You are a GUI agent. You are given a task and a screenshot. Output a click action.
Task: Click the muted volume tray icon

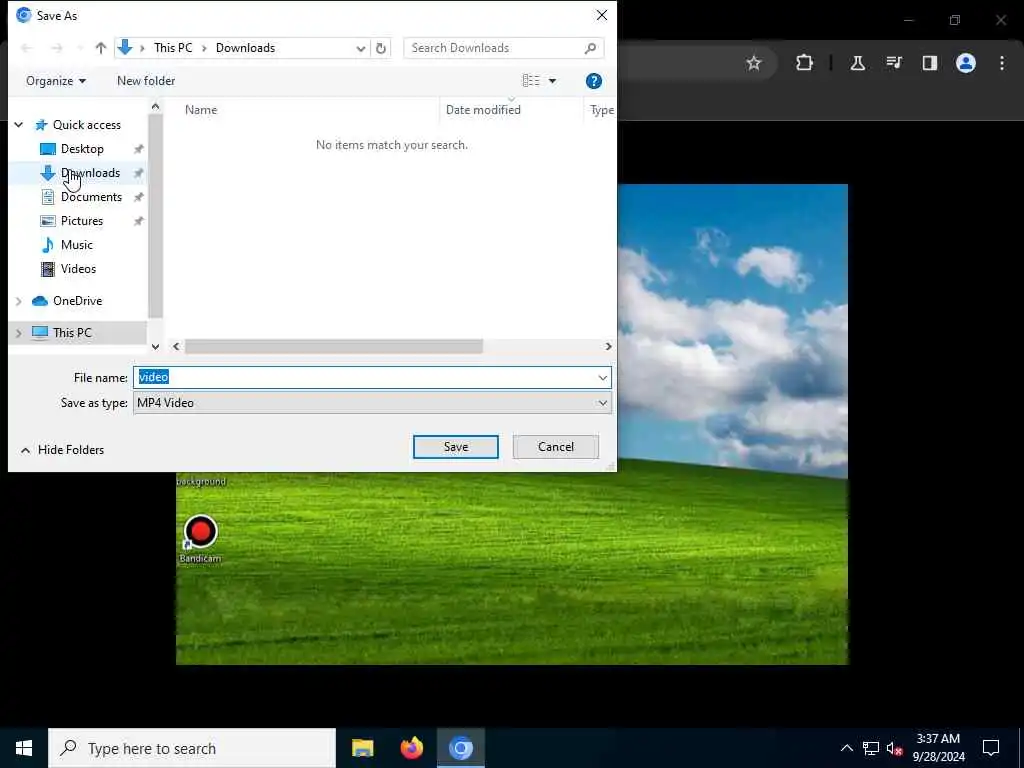tap(895, 748)
